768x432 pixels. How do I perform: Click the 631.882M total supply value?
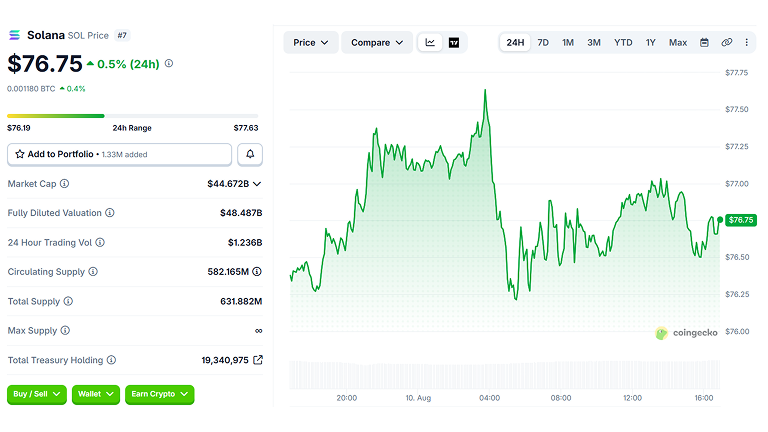coord(241,301)
